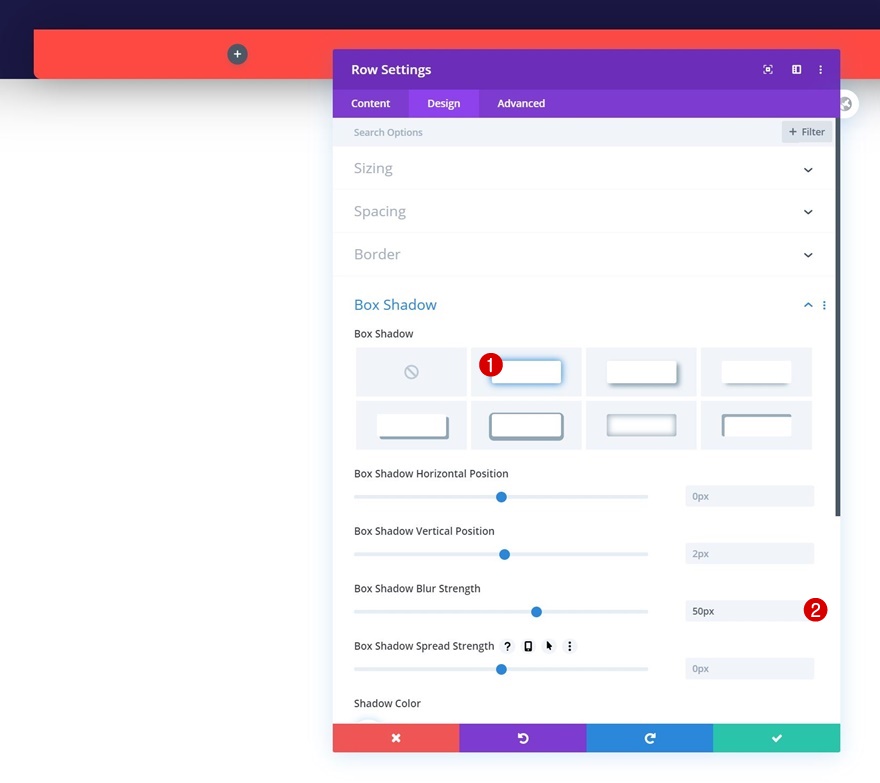
Task: Click Box Shadow Blur Strength slider handle
Action: click(x=537, y=612)
